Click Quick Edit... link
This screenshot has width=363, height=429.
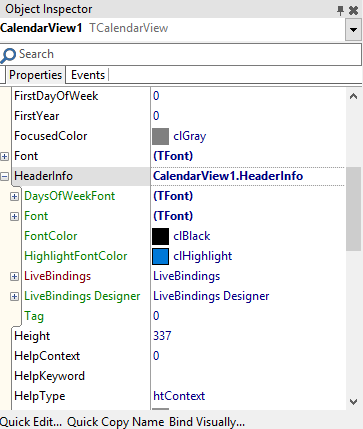(31, 422)
